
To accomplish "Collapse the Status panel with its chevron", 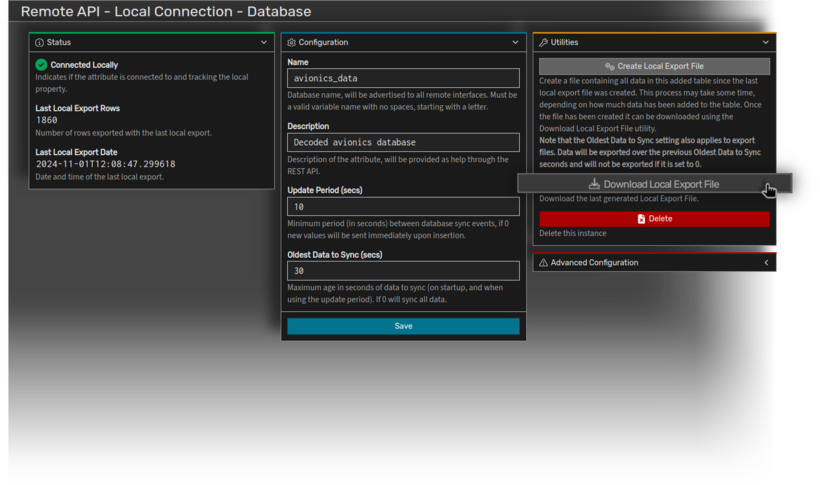I will coord(264,42).
